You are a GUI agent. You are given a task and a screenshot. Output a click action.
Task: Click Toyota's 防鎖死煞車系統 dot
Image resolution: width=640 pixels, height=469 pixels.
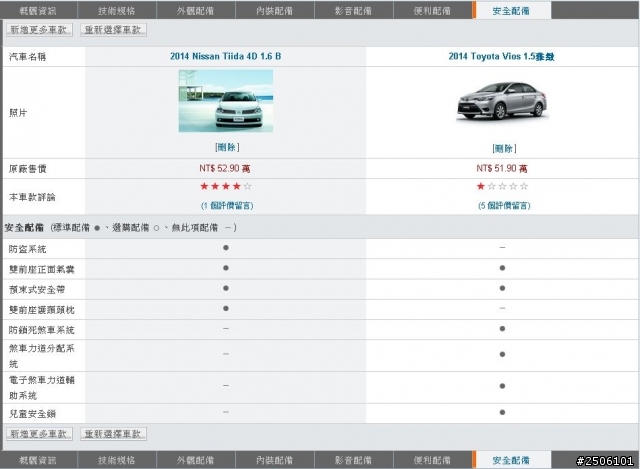tap(502, 329)
